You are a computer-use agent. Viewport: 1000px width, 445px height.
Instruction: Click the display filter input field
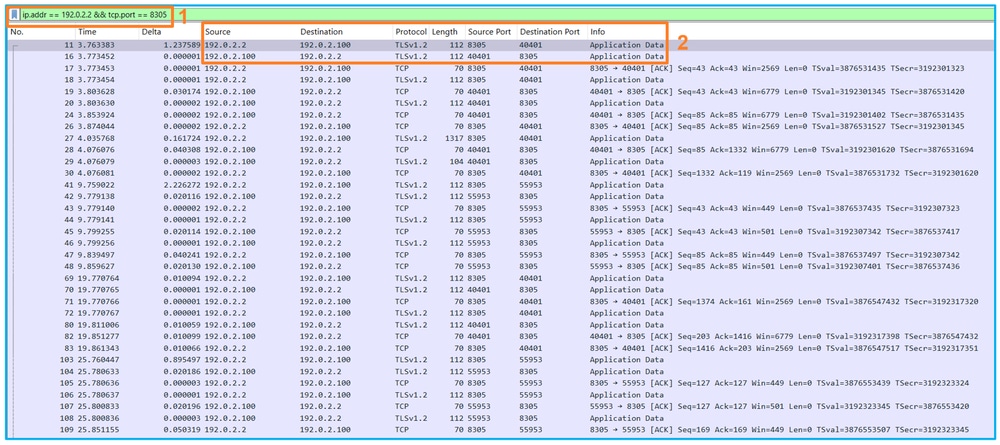coord(507,14)
